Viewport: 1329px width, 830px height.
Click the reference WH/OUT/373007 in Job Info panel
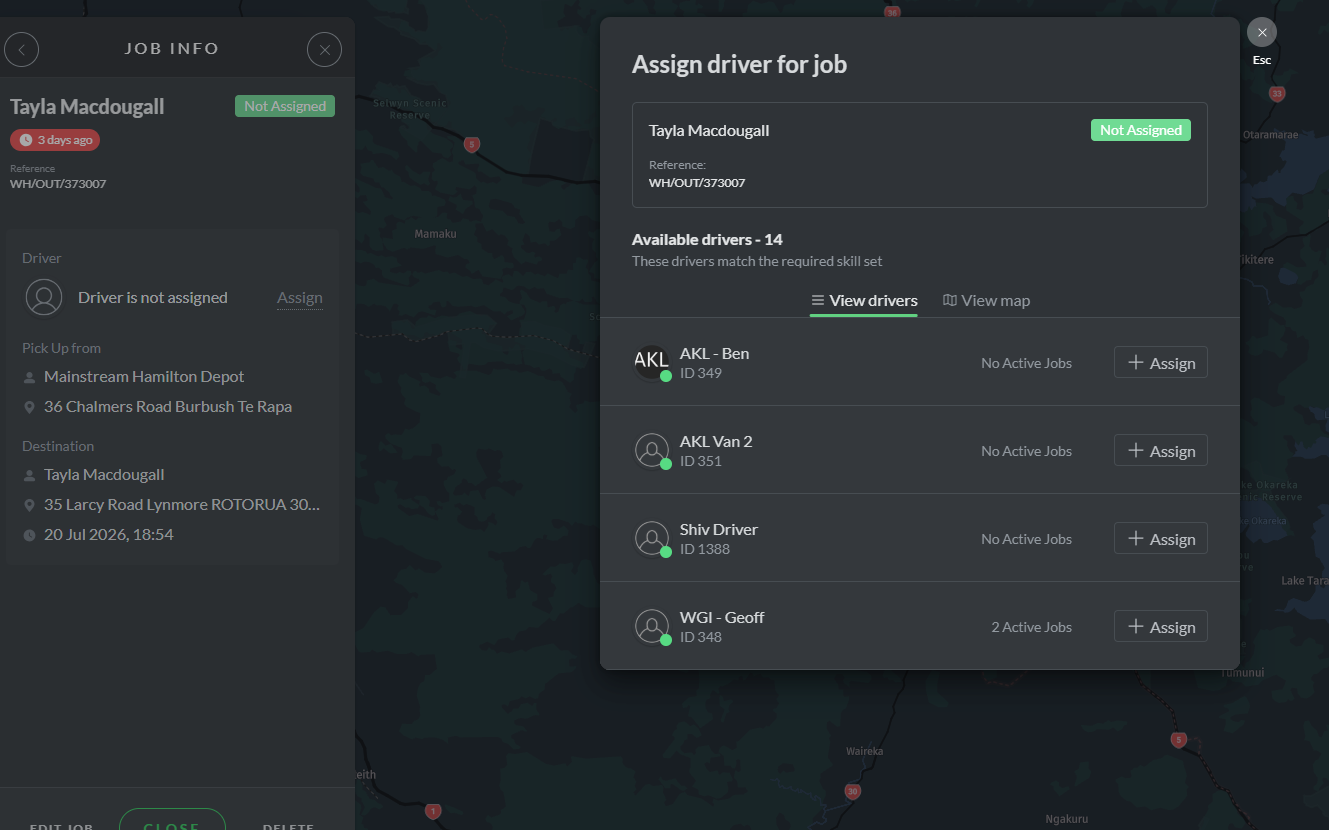pos(58,184)
